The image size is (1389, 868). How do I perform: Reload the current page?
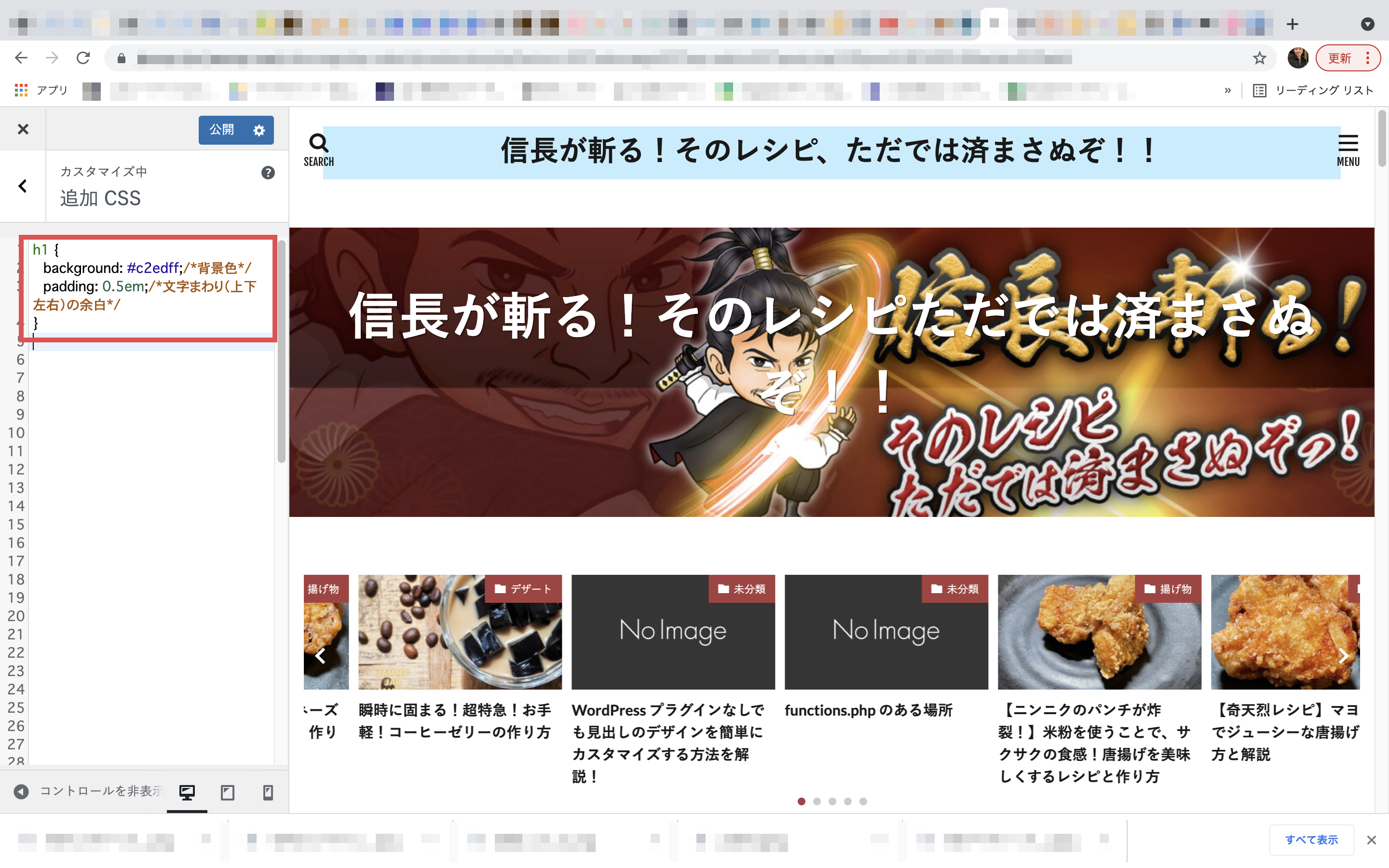tap(83, 58)
